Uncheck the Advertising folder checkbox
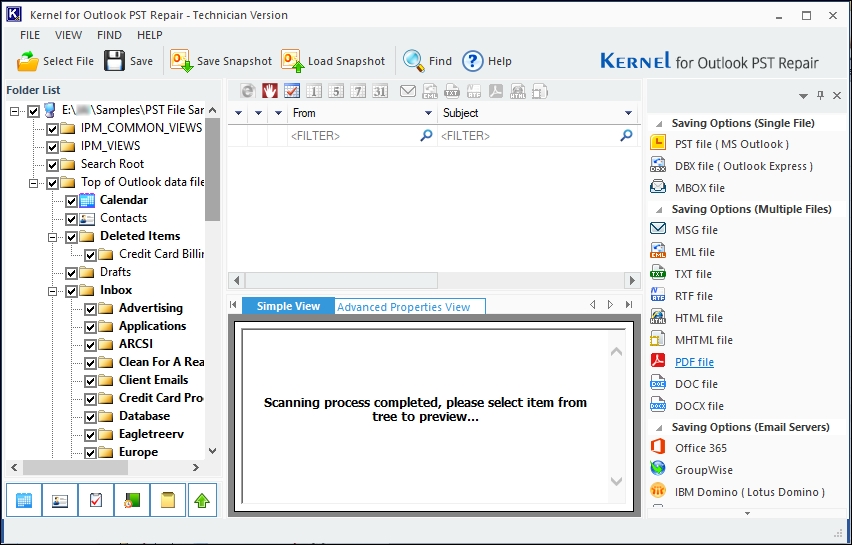852x545 pixels. (91, 309)
